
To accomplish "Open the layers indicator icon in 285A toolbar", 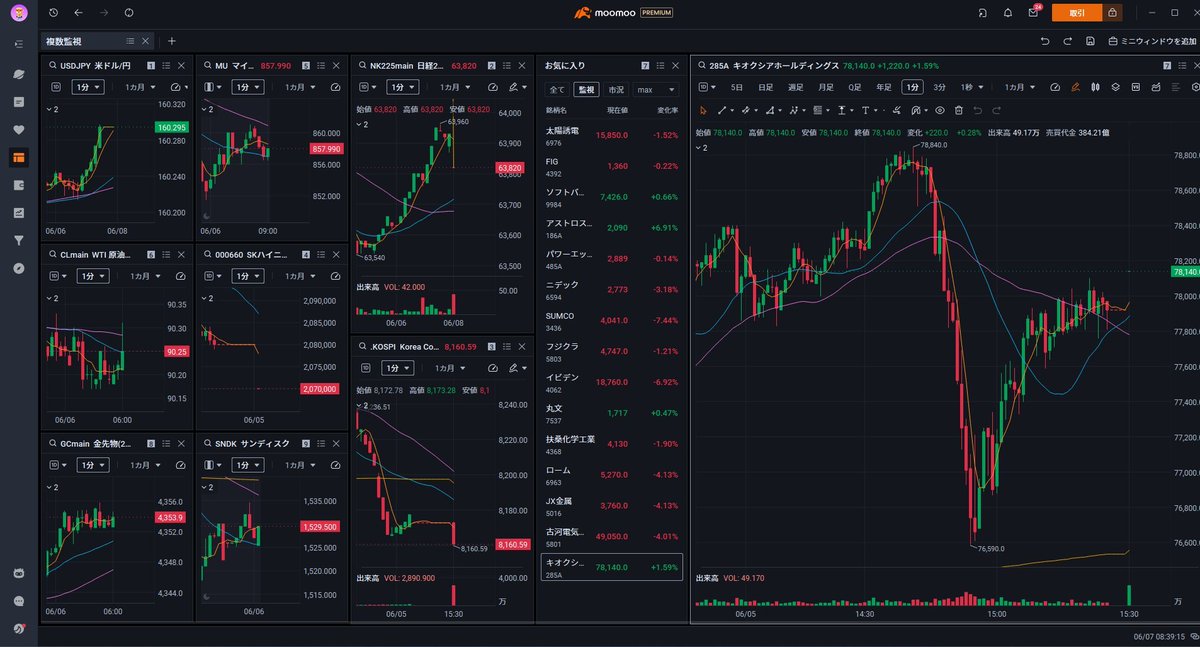I will pyautogui.click(x=1115, y=87).
